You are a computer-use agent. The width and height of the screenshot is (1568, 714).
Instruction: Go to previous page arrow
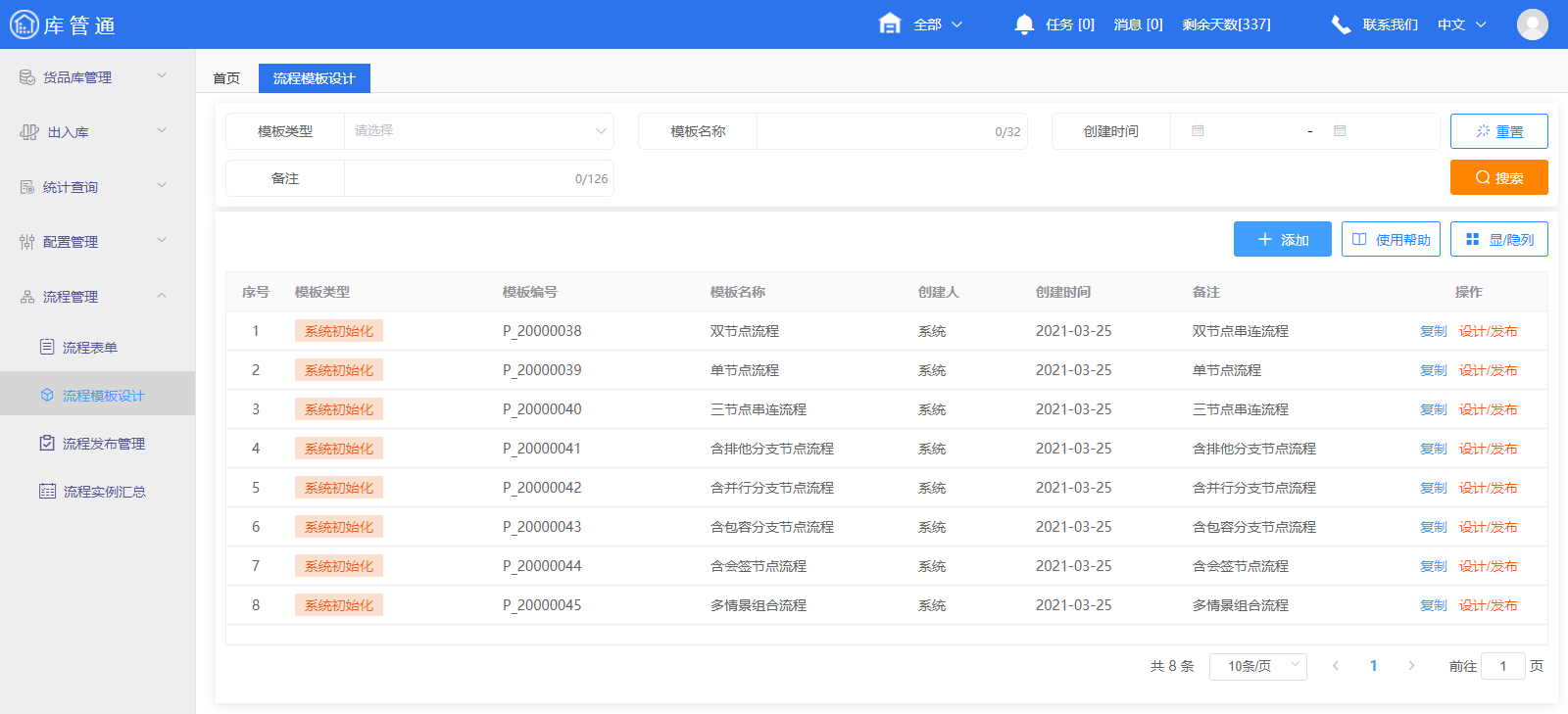point(1335,666)
